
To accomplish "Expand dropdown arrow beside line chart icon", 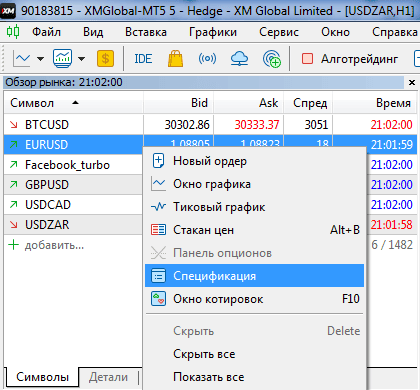I will coord(40,59).
